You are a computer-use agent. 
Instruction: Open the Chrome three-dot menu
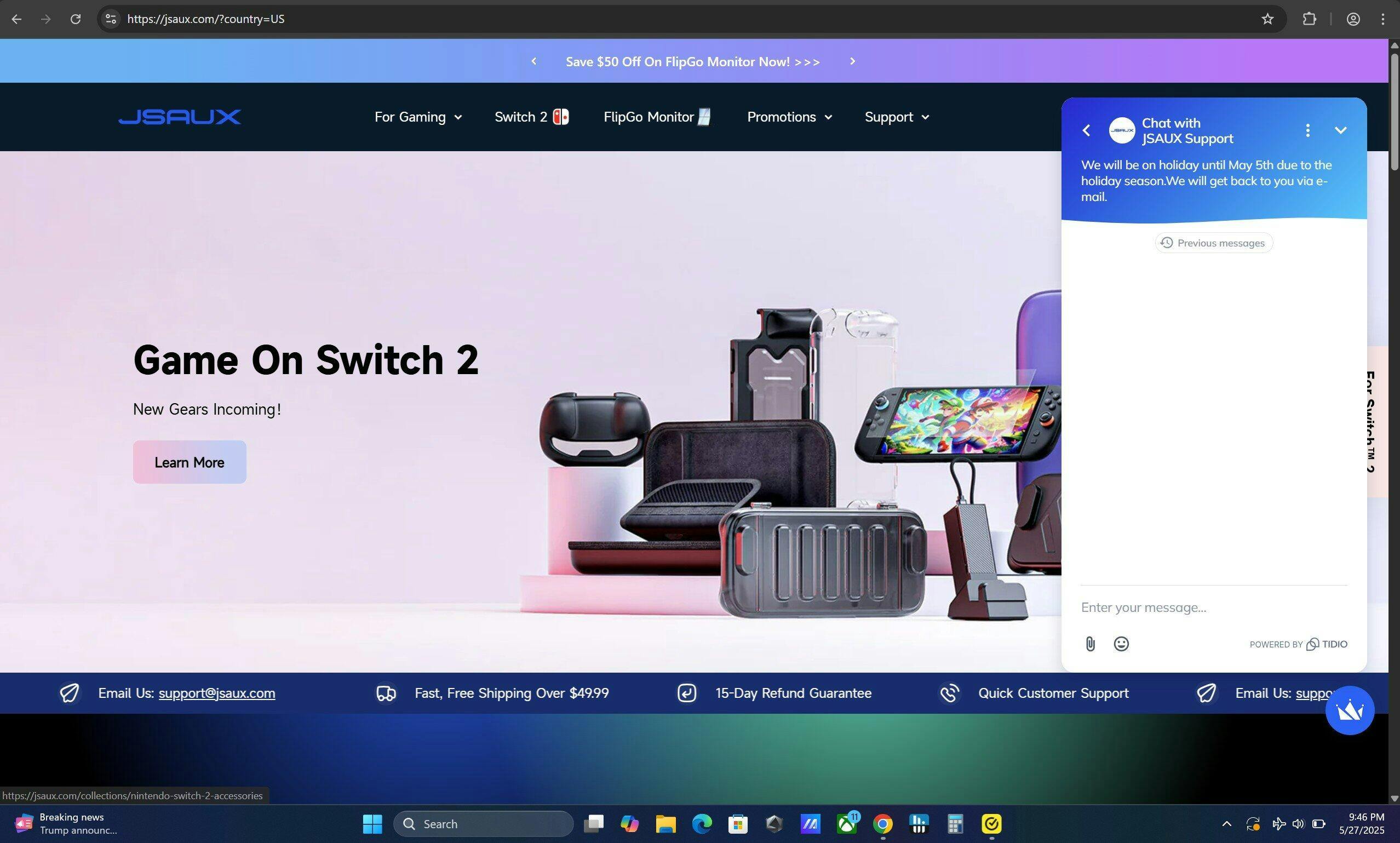tap(1382, 19)
